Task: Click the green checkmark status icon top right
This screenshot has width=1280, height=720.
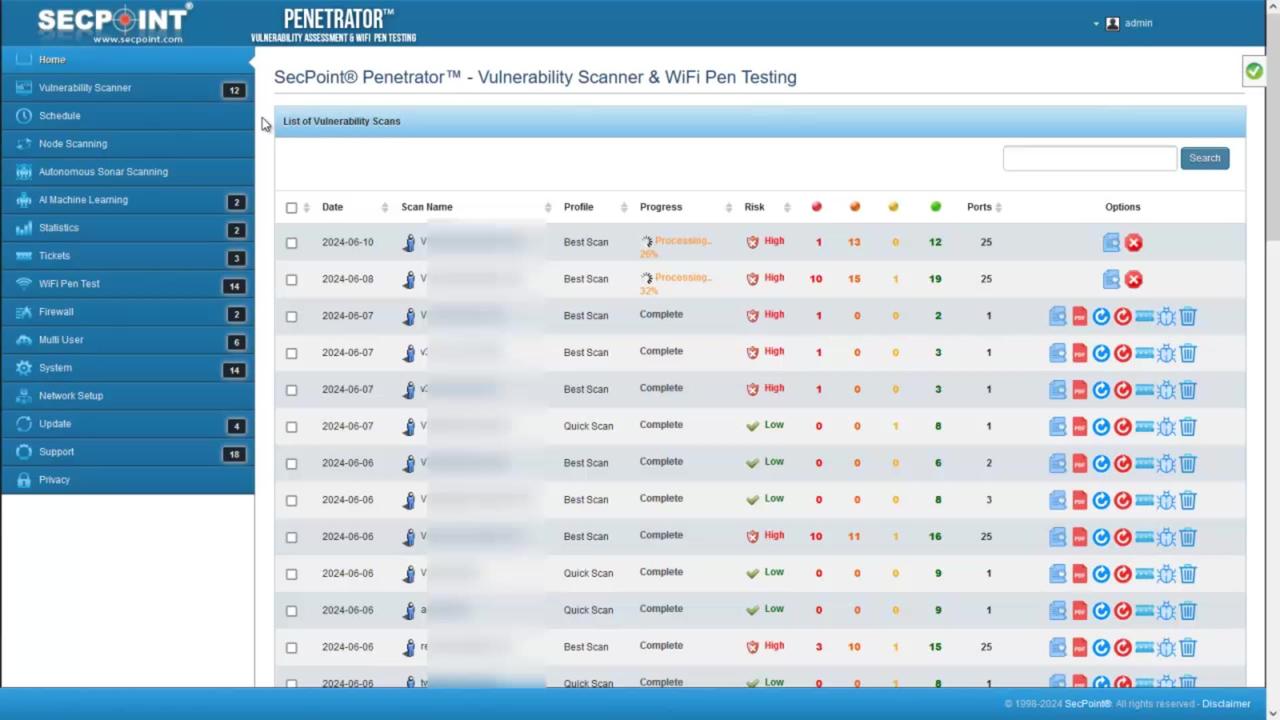Action: click(1254, 70)
